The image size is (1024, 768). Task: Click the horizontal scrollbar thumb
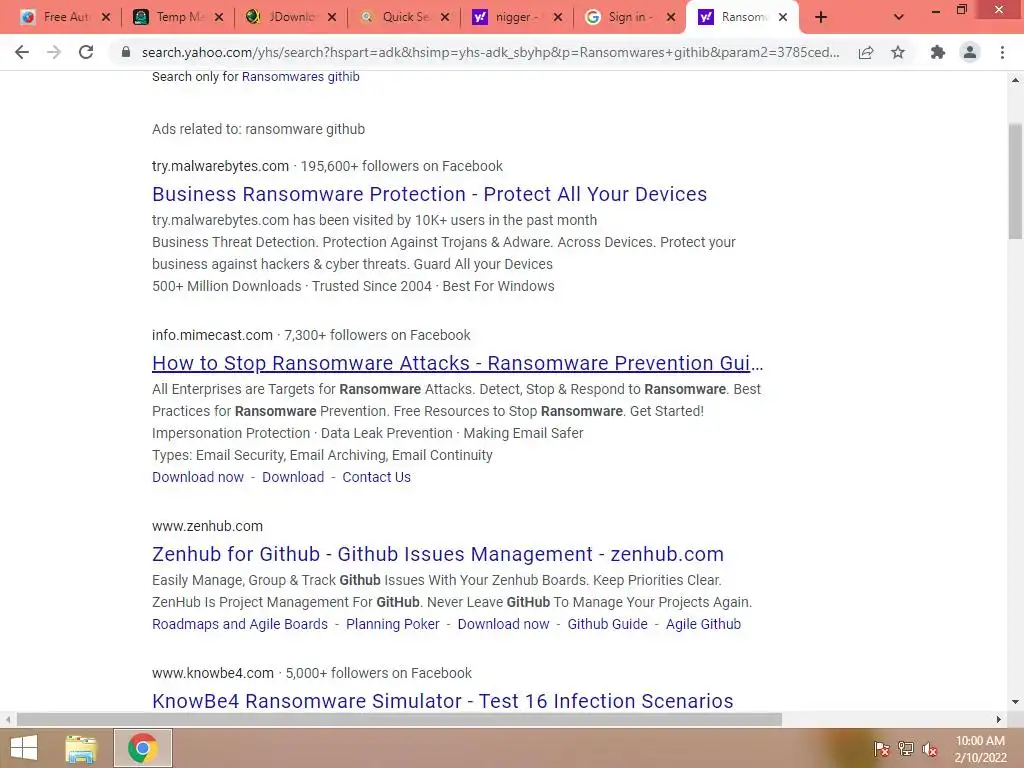399,720
